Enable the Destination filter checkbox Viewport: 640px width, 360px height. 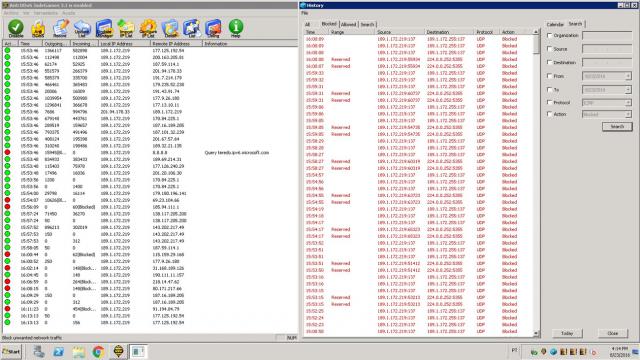(x=549, y=62)
